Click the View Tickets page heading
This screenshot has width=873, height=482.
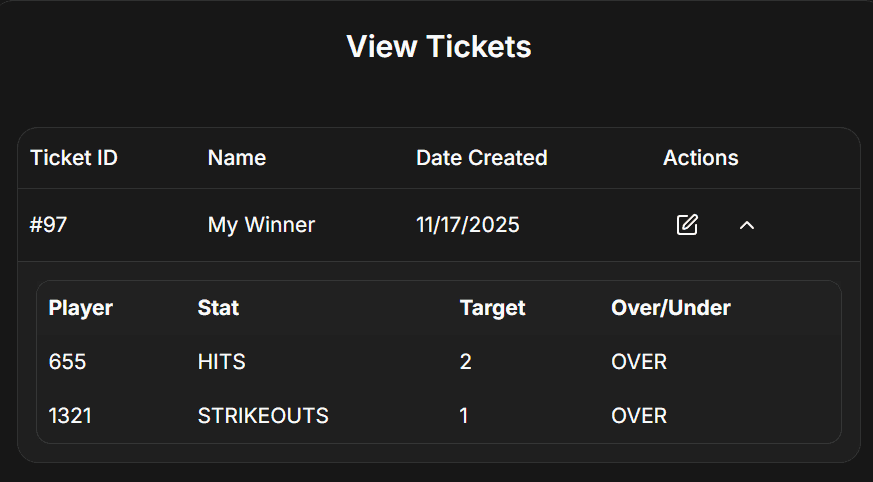tap(438, 46)
